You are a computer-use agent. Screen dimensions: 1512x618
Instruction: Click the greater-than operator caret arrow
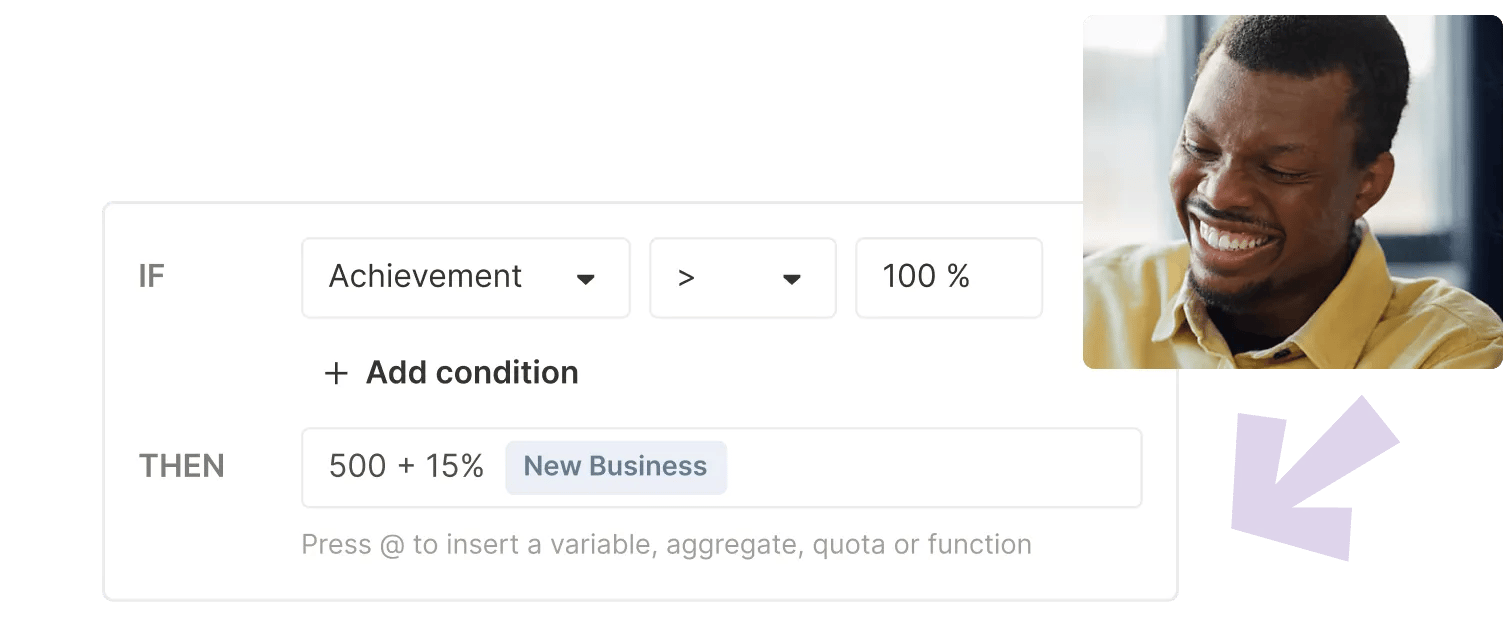[792, 279]
